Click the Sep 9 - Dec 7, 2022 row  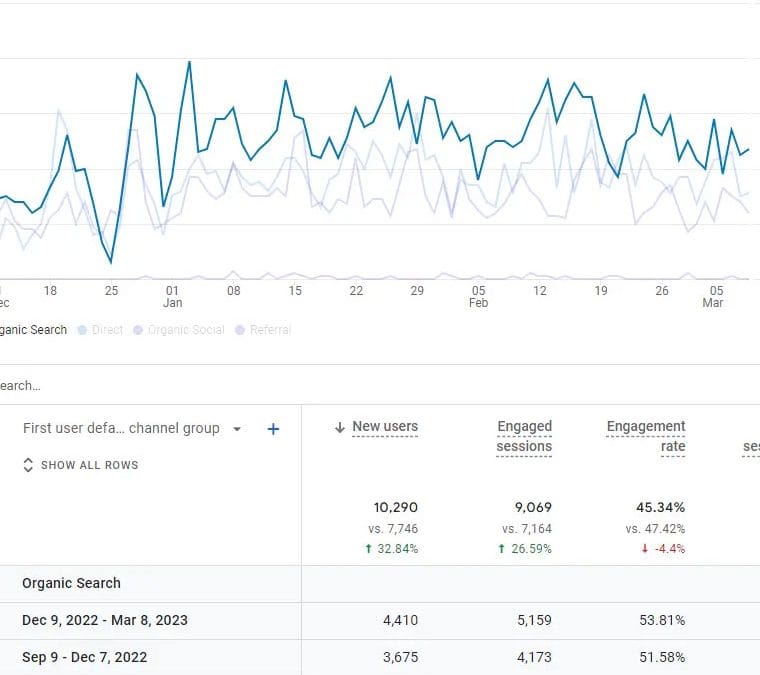pyautogui.click(x=85, y=657)
